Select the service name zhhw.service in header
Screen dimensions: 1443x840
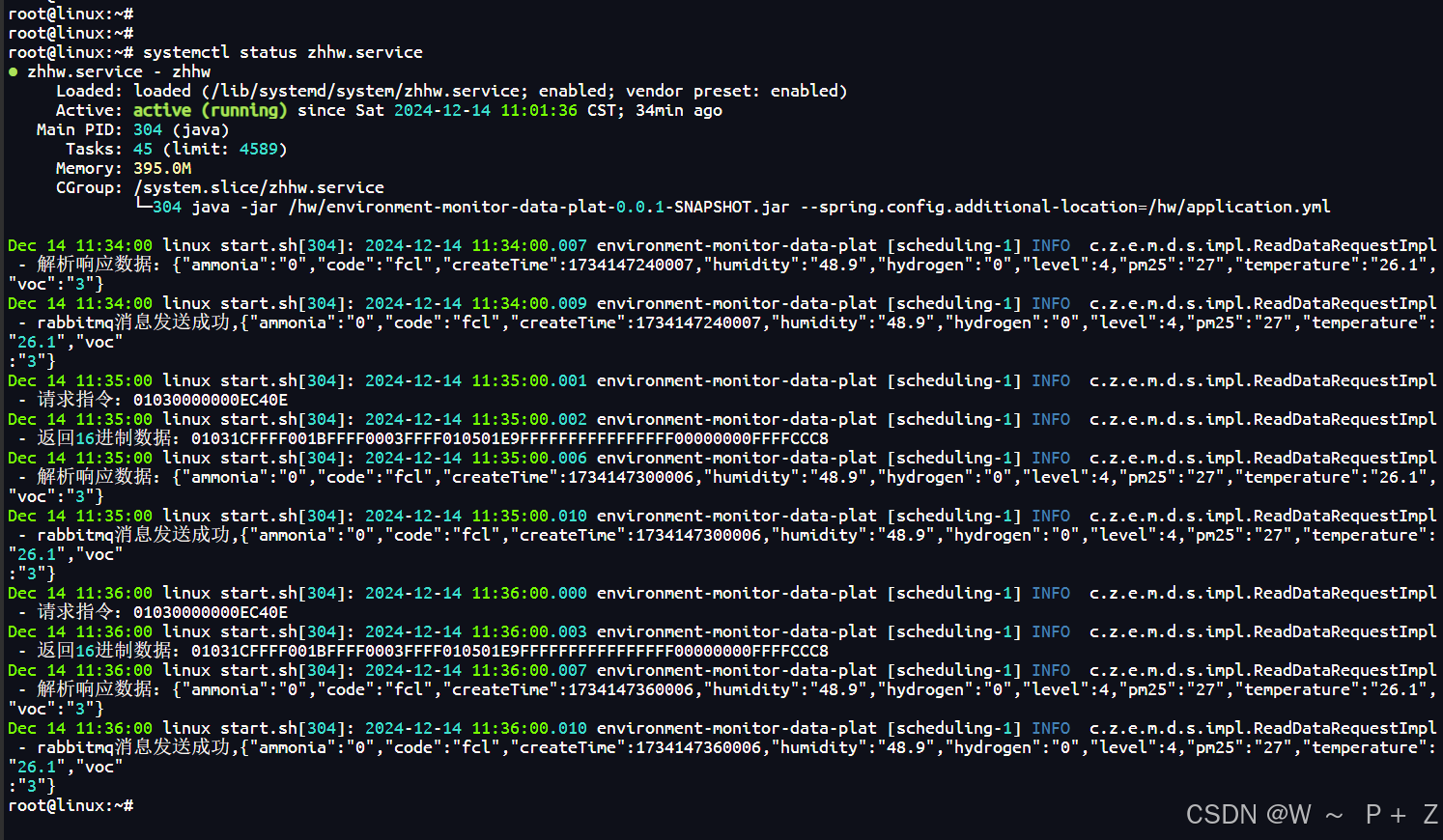click(85, 70)
